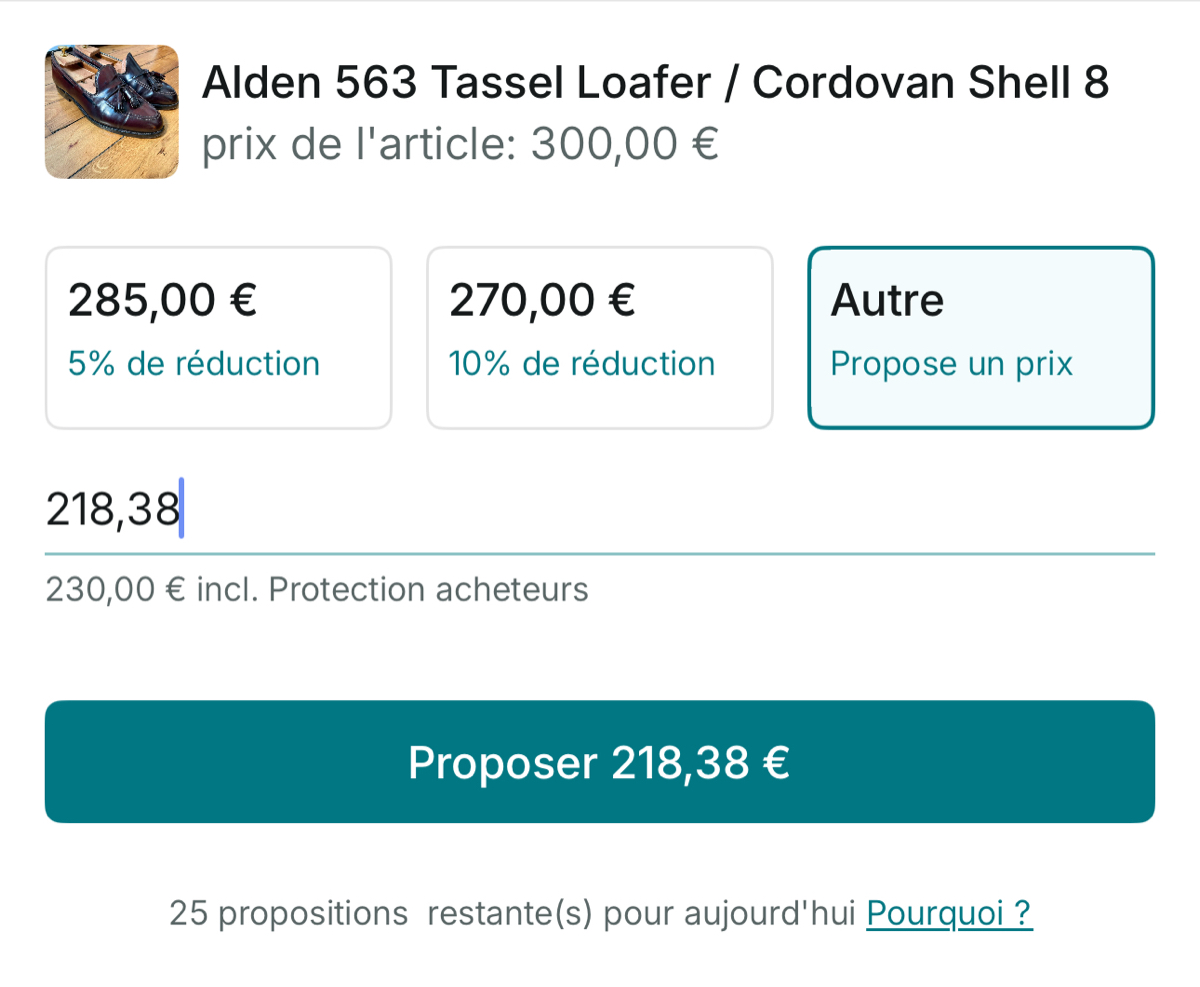Open the Pourquoi ? link
Screen dimensions: 1200x987
(949, 913)
